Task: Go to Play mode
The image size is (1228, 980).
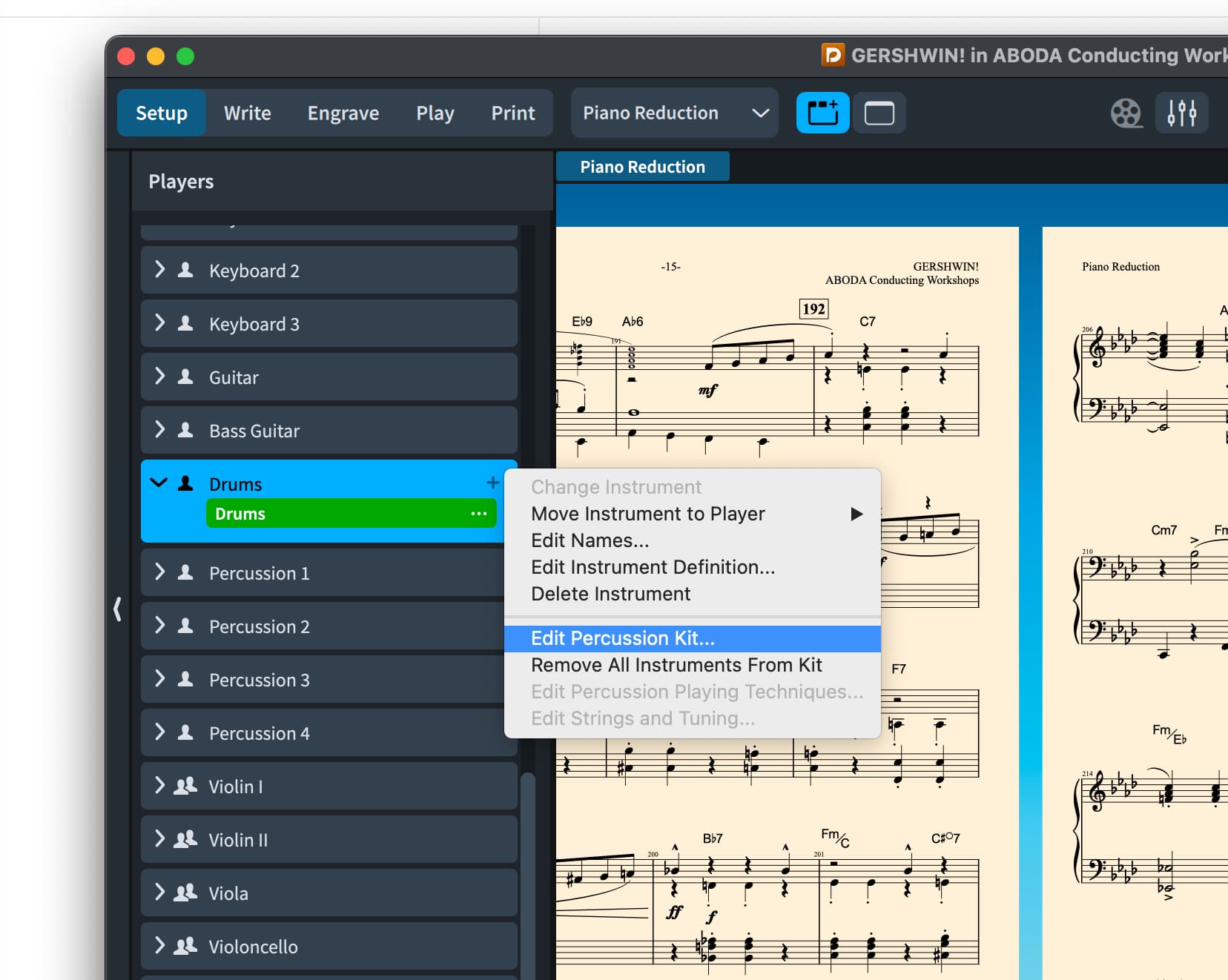Action: 435,113
